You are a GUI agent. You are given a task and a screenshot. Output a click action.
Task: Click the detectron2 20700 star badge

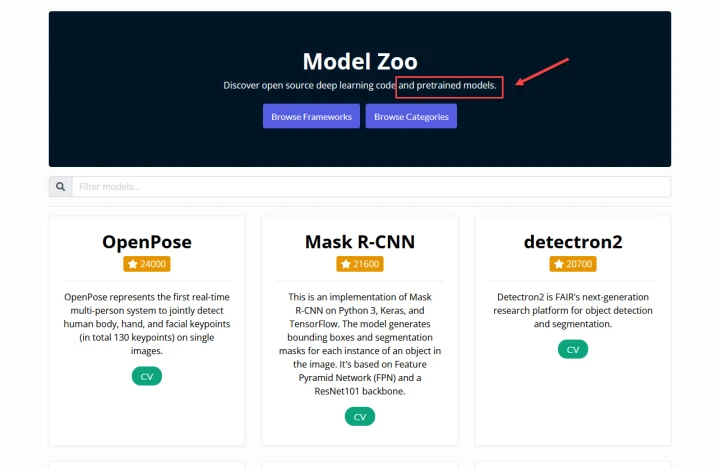click(x=573, y=264)
